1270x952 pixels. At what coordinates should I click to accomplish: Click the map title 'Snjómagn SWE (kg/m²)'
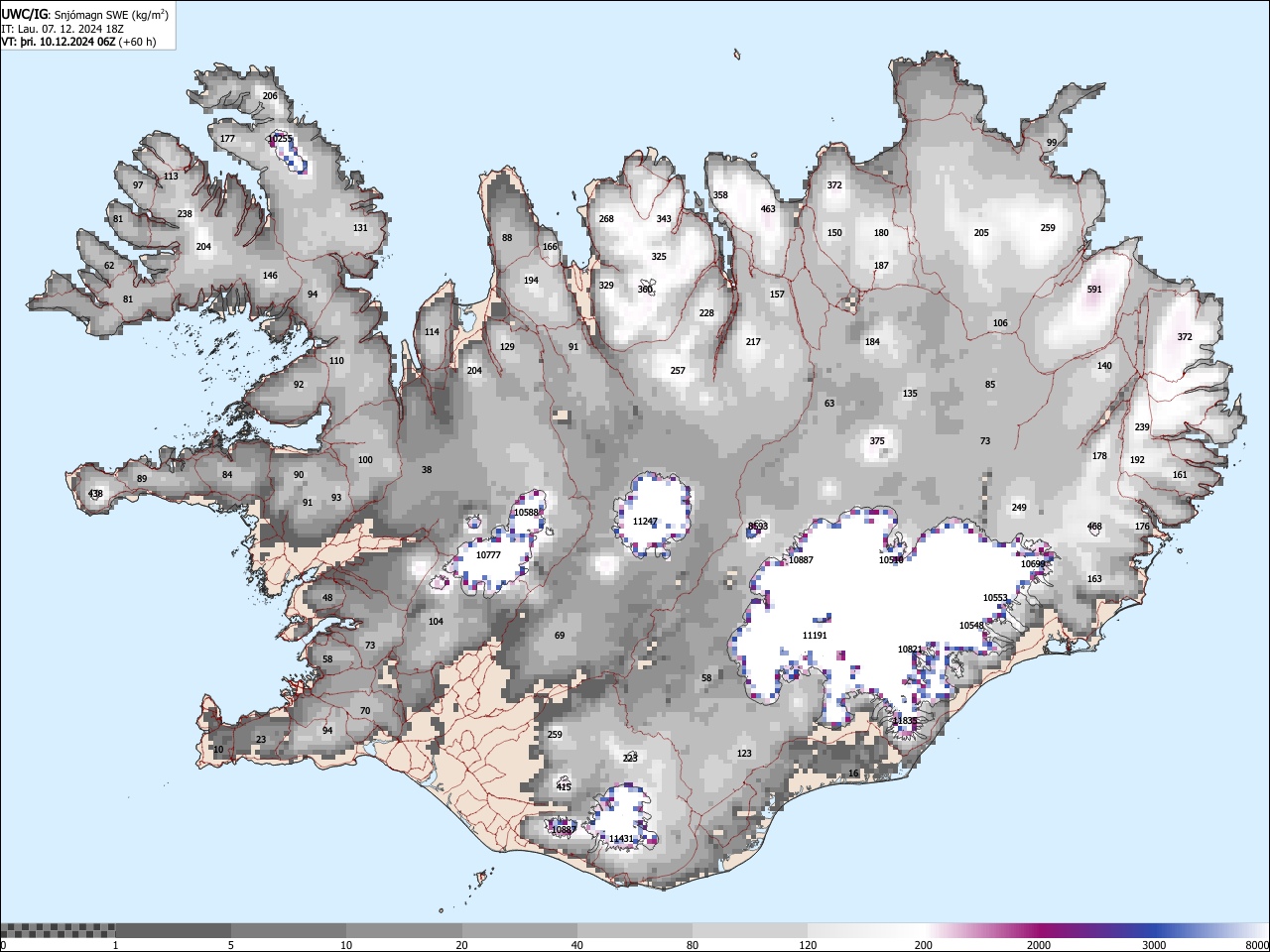110,14
